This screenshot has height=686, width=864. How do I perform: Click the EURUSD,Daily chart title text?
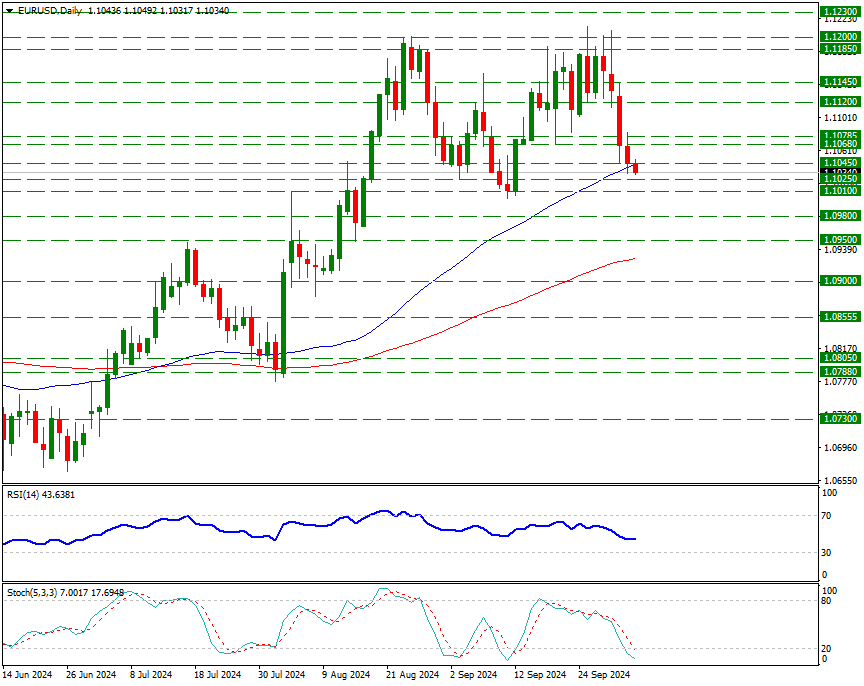[51, 10]
